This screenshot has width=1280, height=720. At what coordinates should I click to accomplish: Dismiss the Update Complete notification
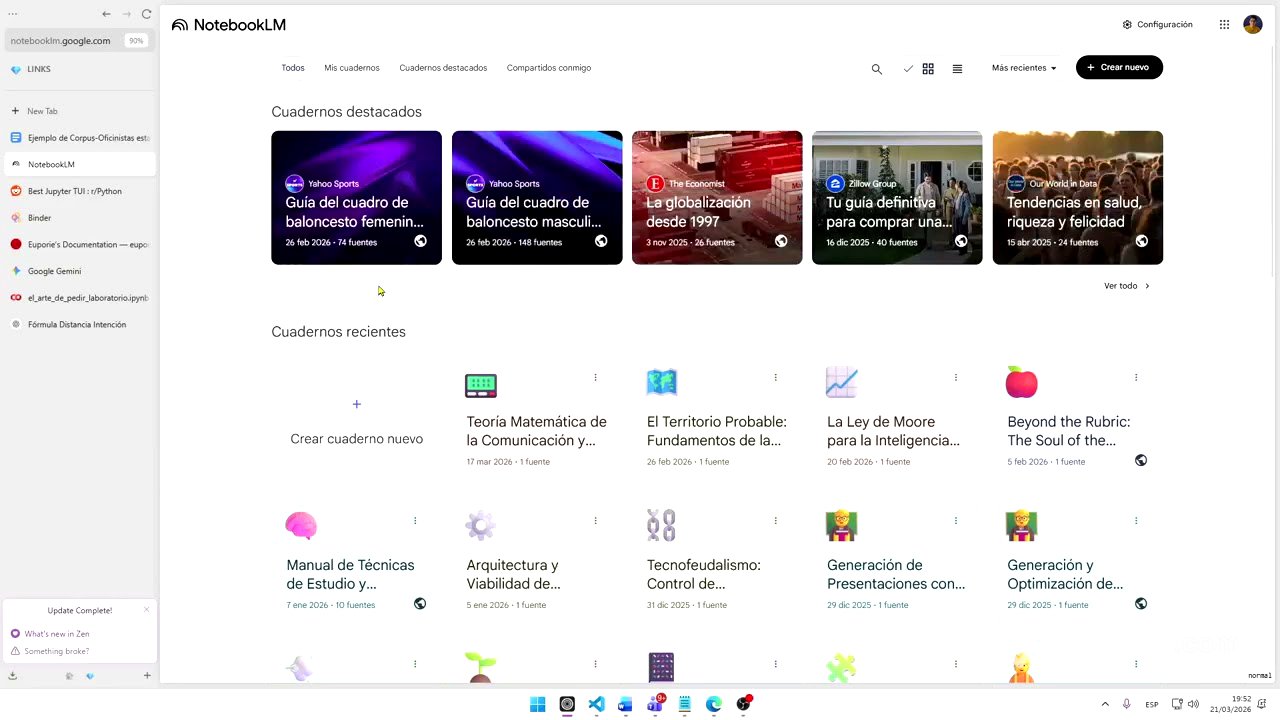(146, 610)
